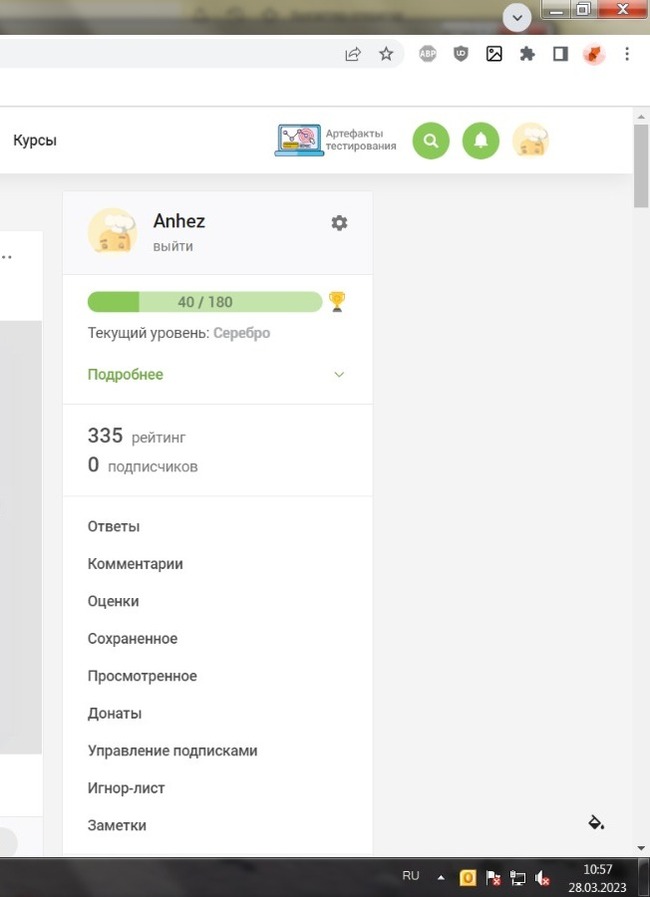Image resolution: width=650 pixels, height=897 pixels.
Task: Open profile settings gear icon
Action: pos(339,223)
